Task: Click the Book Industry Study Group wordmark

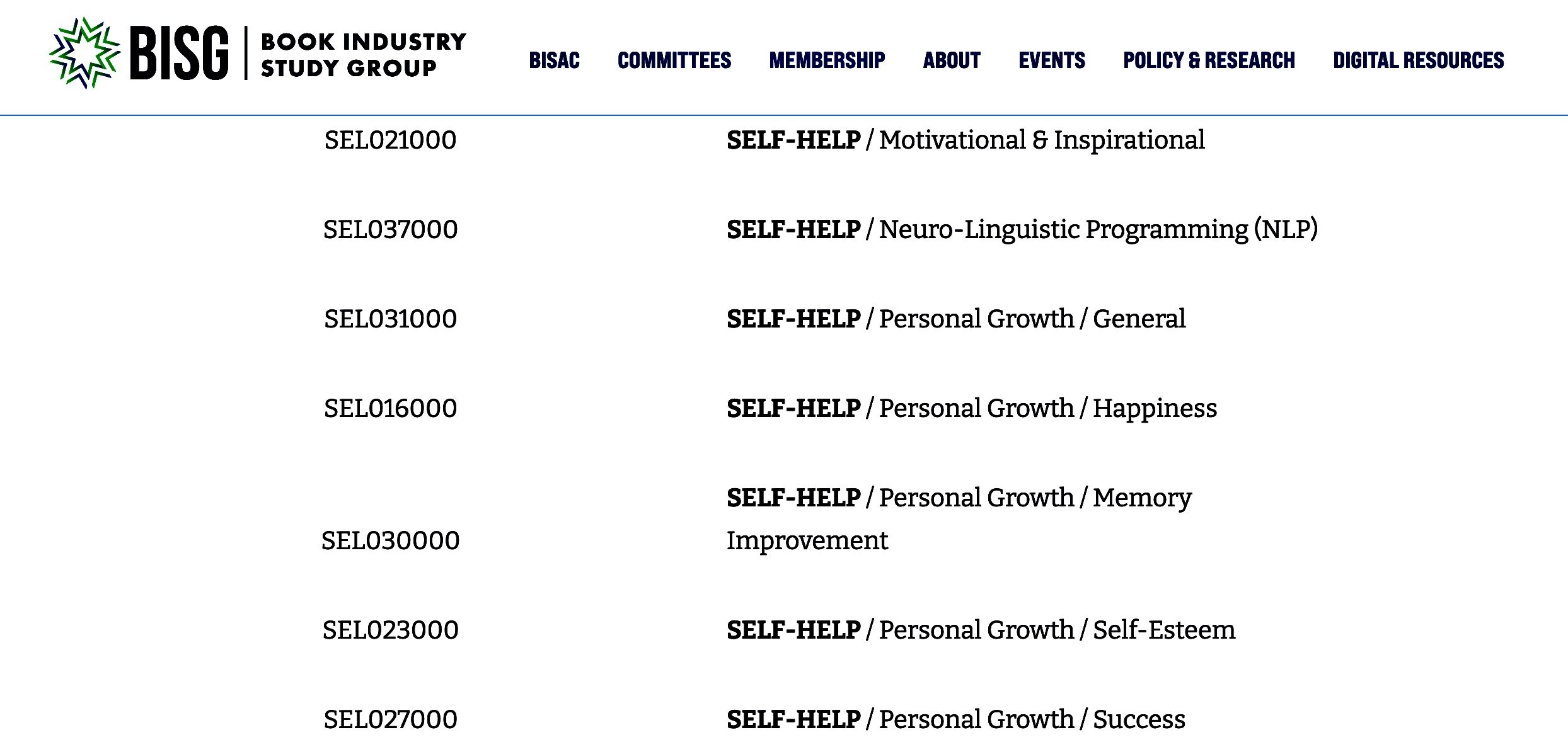Action: pos(363,54)
